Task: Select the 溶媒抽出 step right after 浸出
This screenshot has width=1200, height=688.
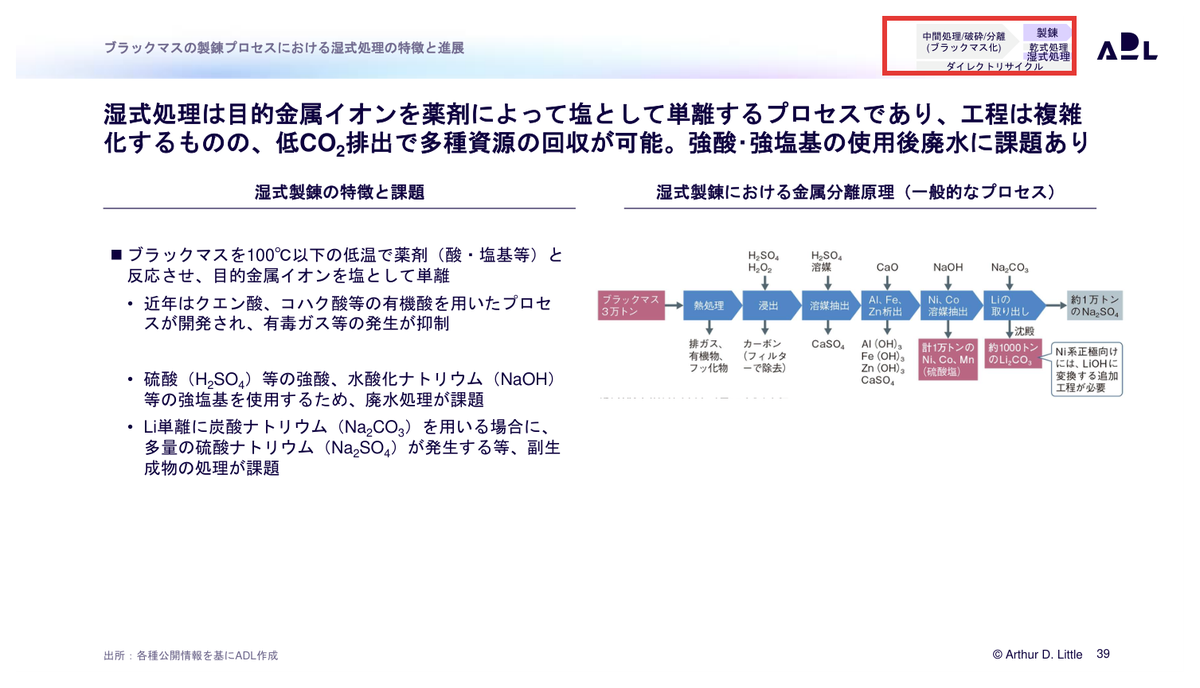Action: click(x=831, y=306)
